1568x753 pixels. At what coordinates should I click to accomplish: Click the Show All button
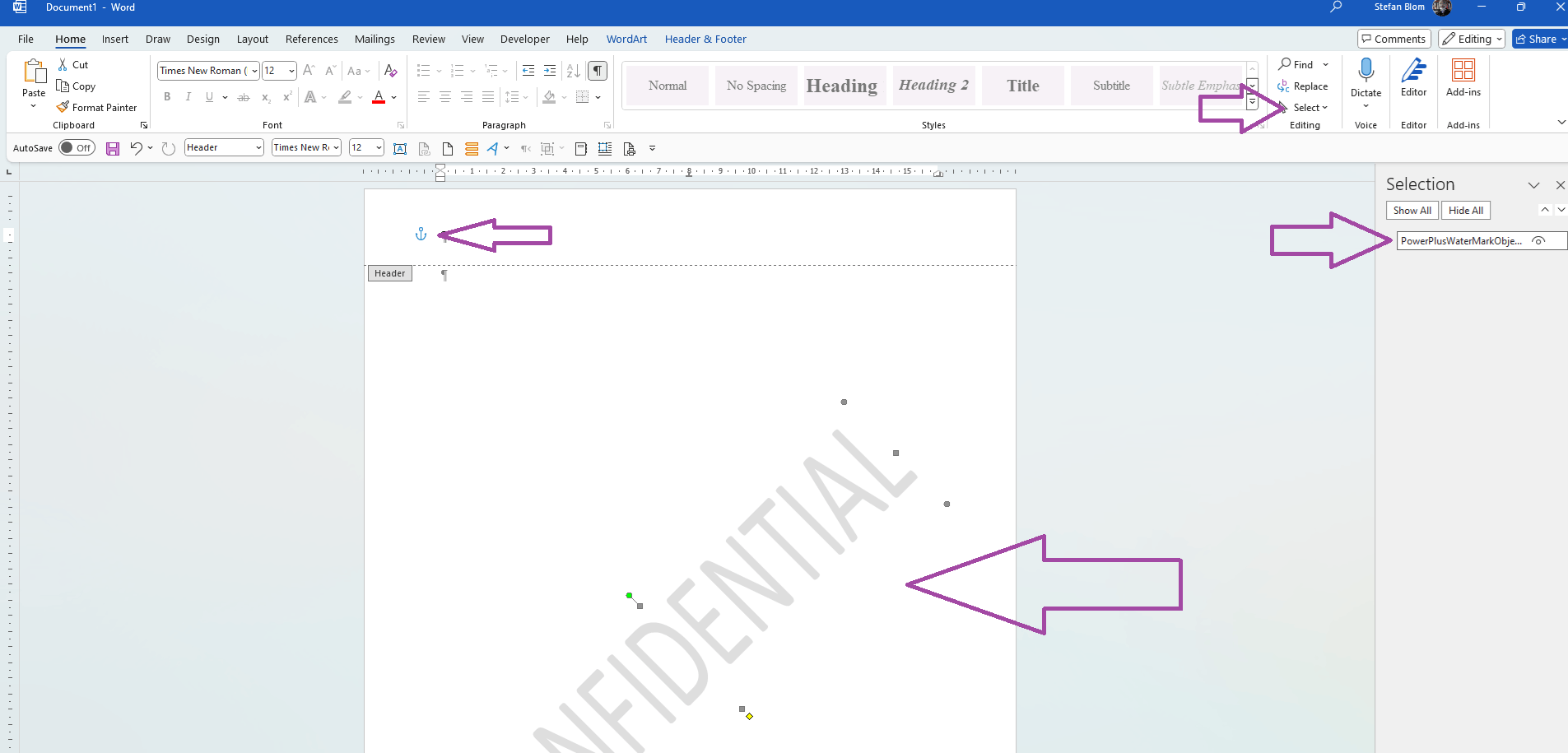pos(1412,211)
